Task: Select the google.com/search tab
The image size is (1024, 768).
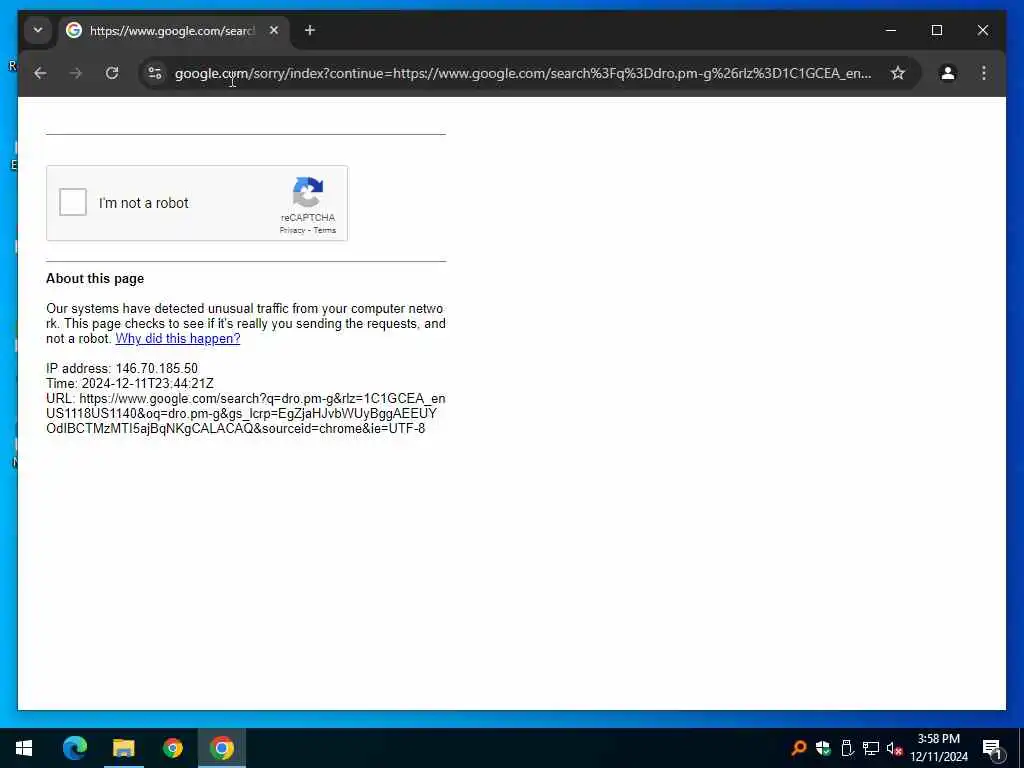Action: coord(172,31)
